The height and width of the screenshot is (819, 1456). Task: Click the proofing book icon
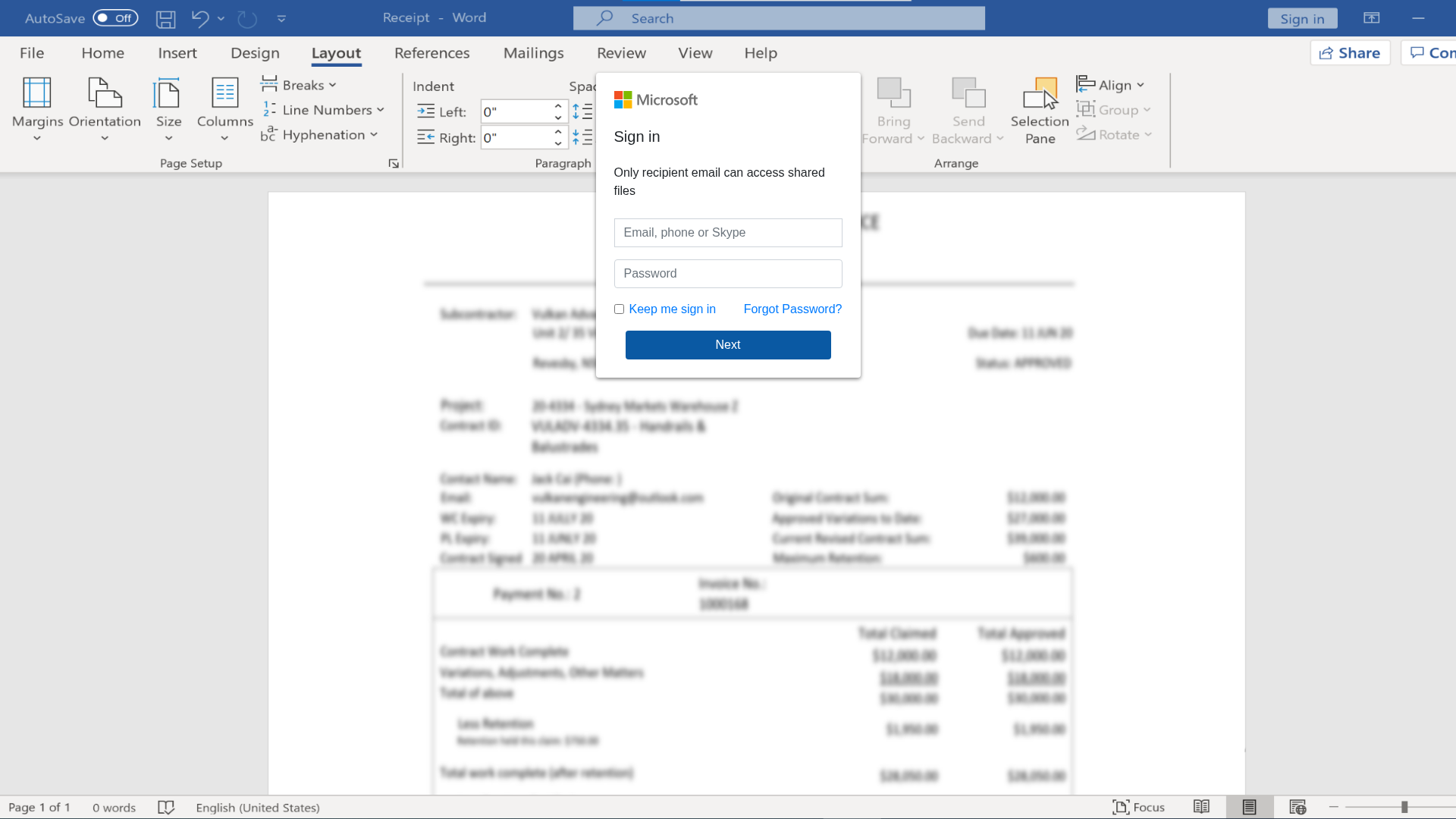(x=166, y=808)
